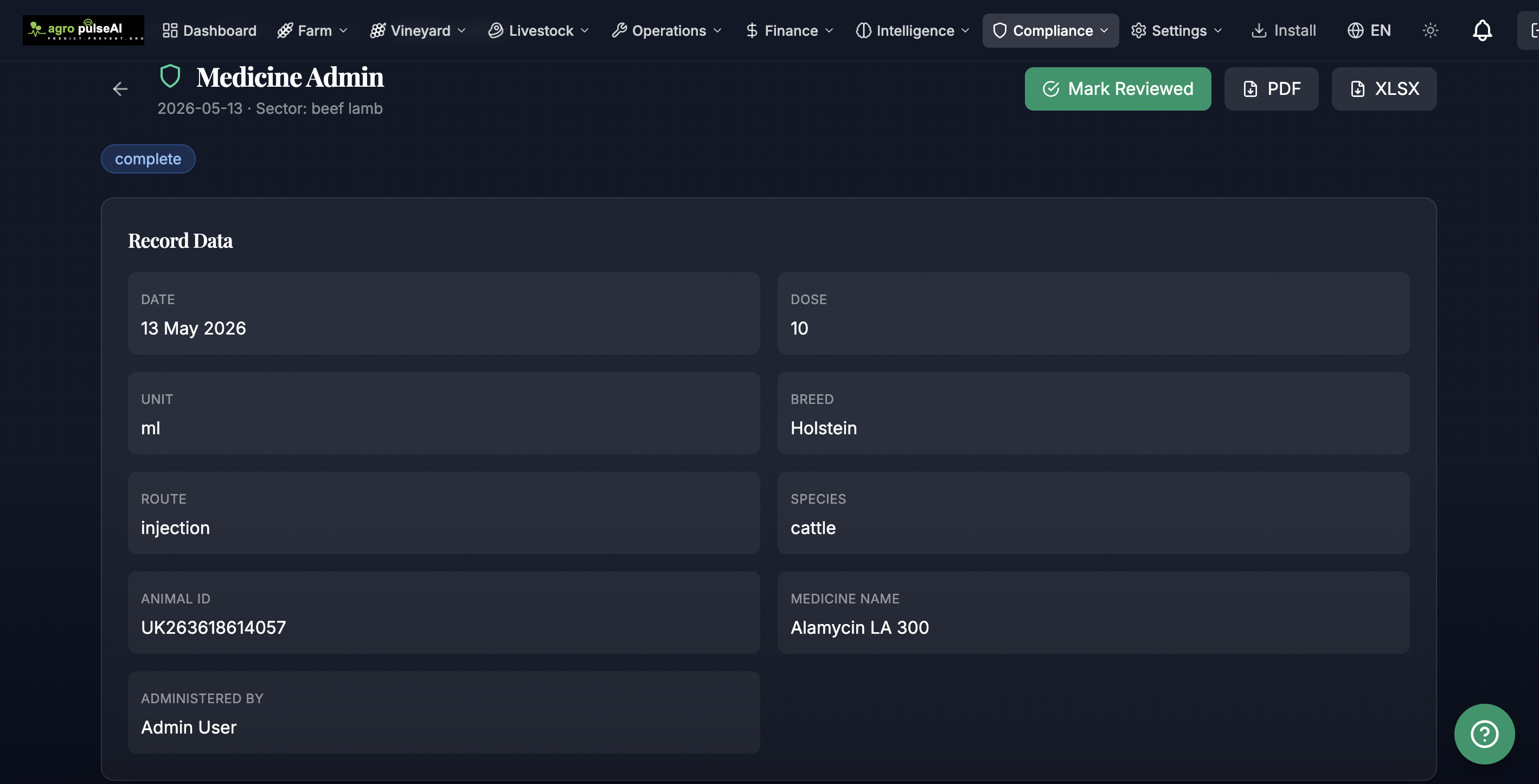Open the Settings dropdown
This screenshot has width=1539, height=784.
pos(1176,30)
